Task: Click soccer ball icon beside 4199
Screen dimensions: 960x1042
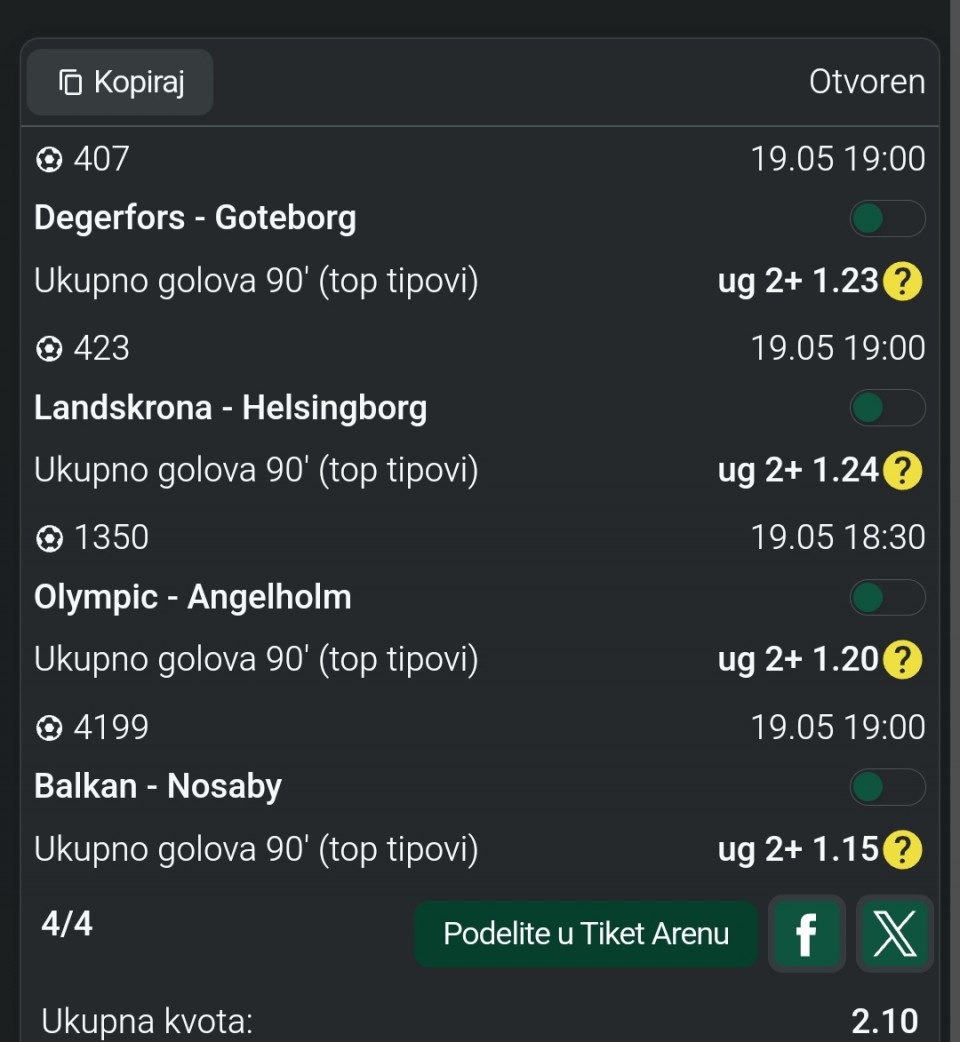Action: [49, 728]
